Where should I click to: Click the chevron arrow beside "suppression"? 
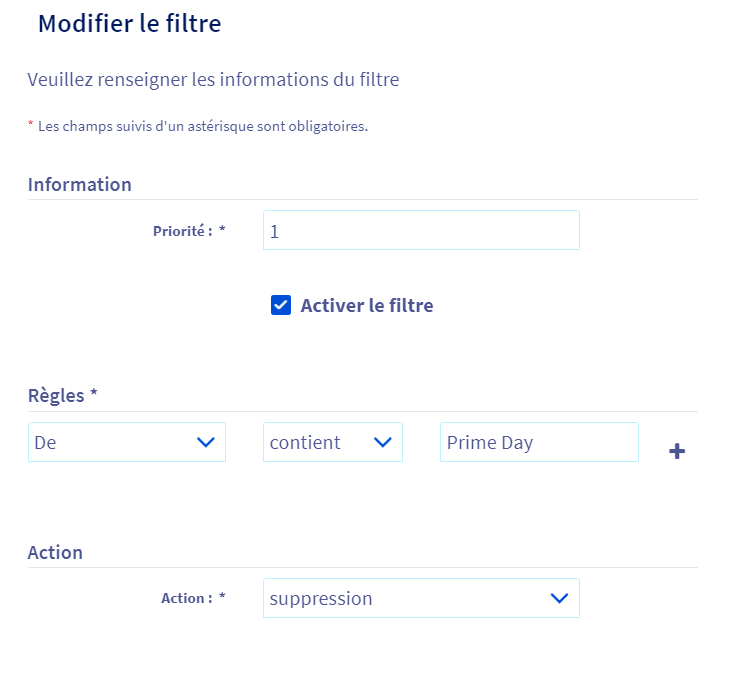point(559,598)
